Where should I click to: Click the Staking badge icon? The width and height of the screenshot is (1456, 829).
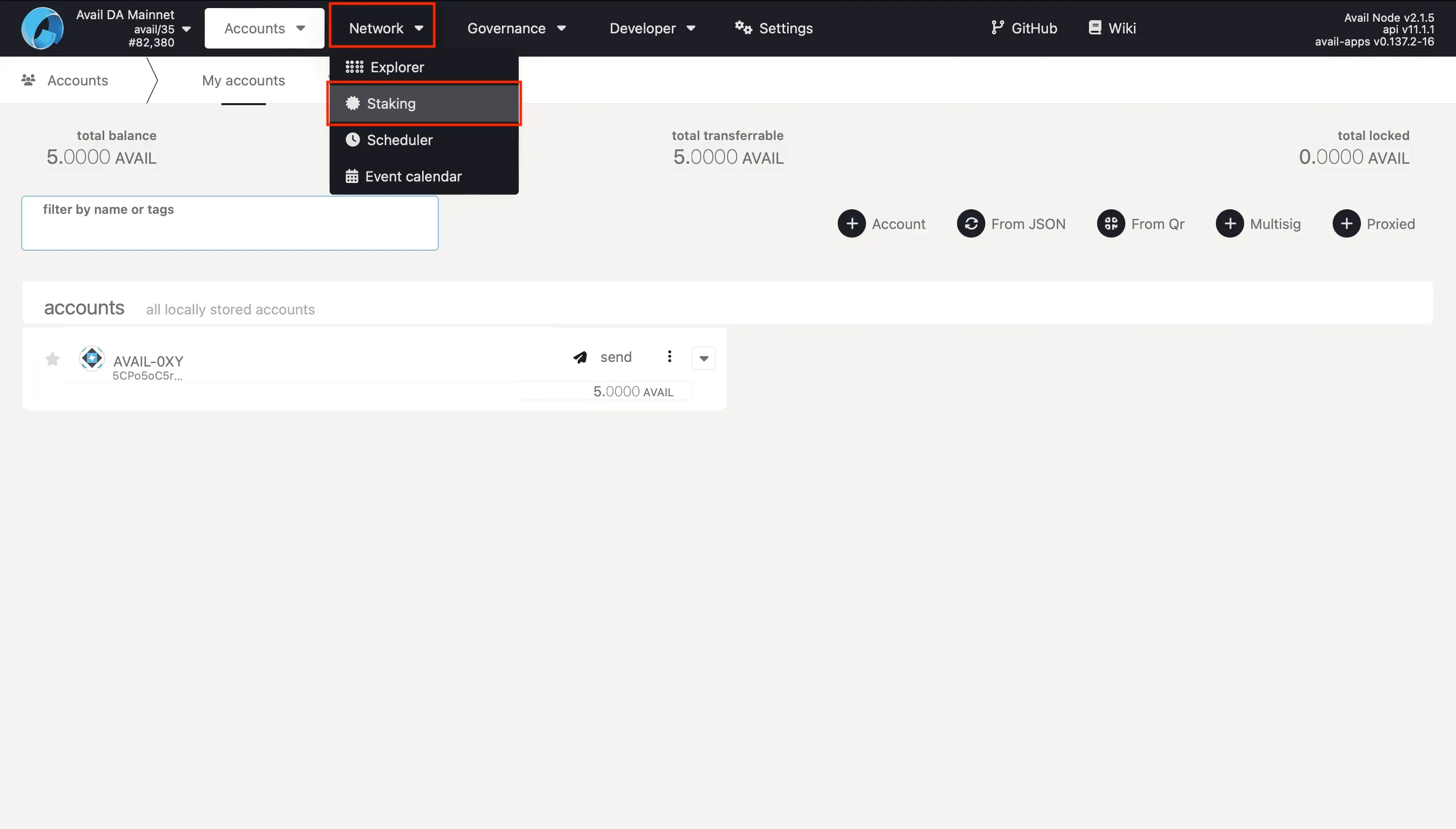(352, 103)
